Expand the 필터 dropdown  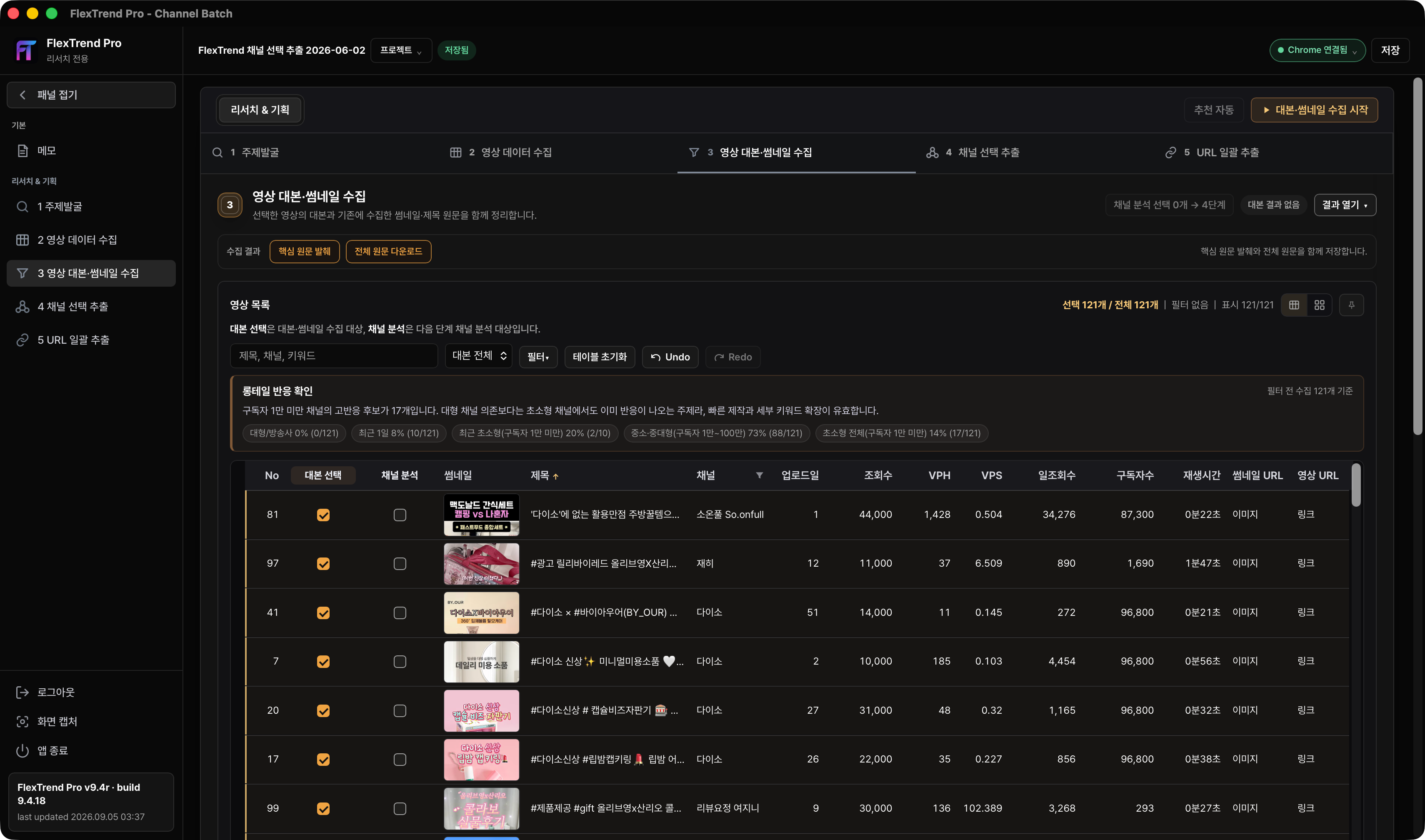click(x=538, y=357)
